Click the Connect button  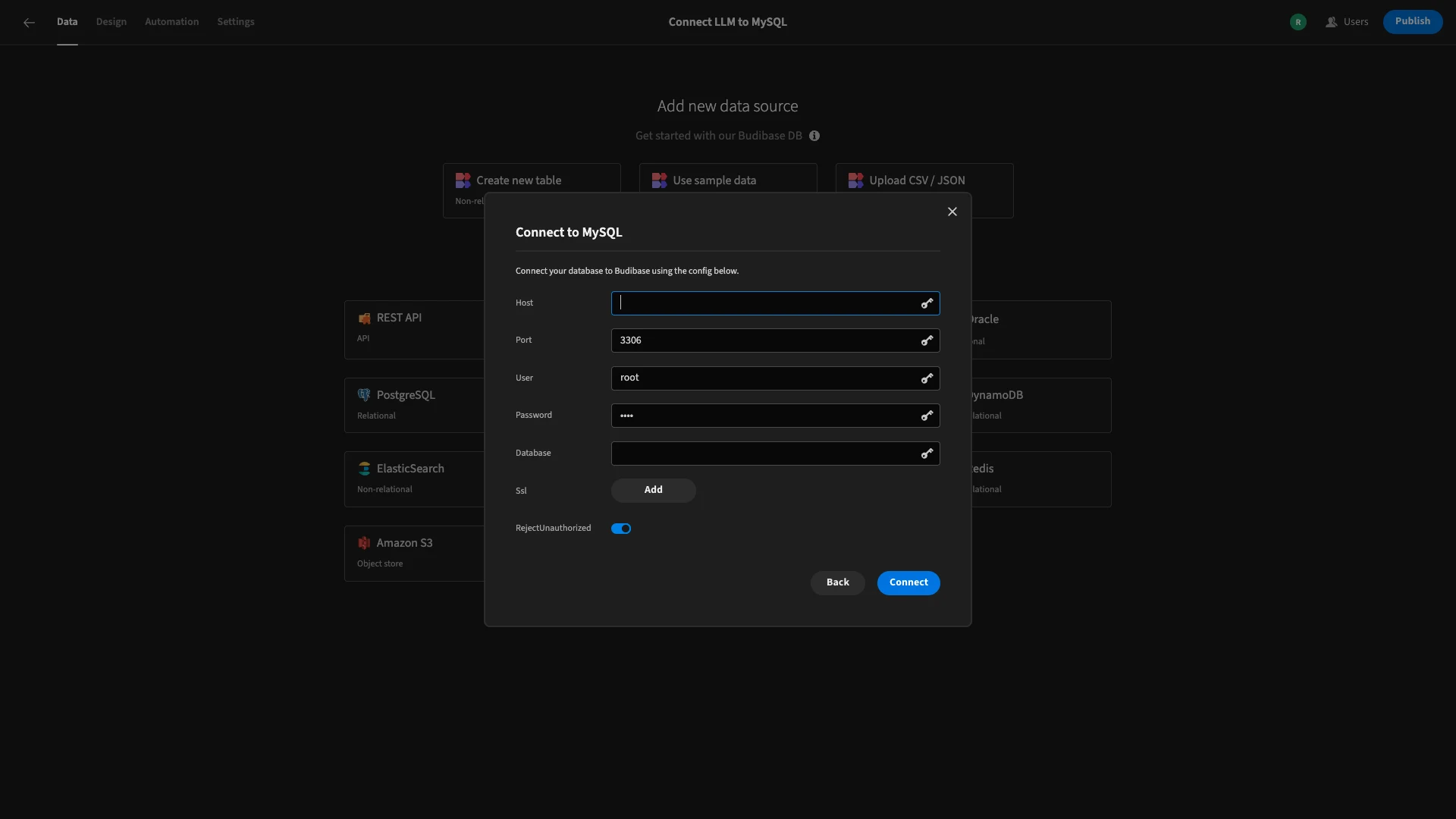coord(908,582)
